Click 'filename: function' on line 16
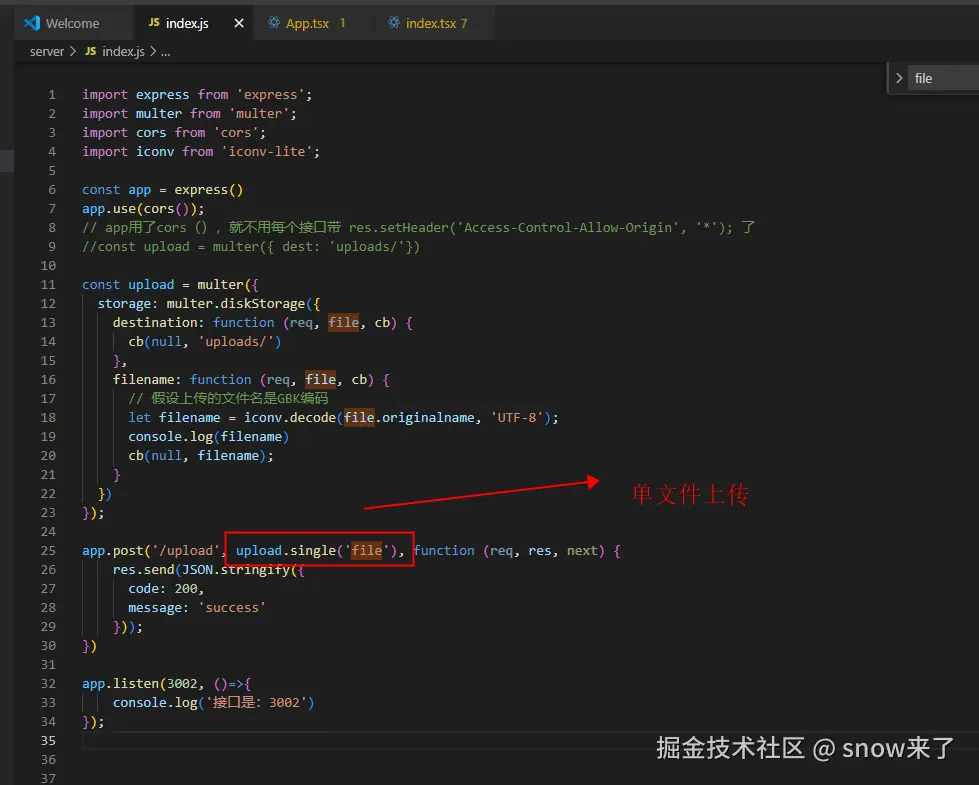This screenshot has width=979, height=785. pyautogui.click(x=182, y=379)
